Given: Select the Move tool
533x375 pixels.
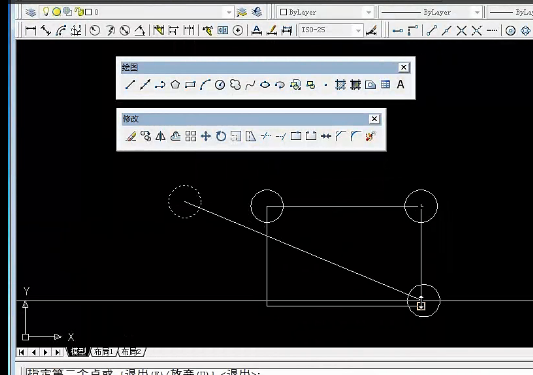Looking at the screenshot, I should click(x=206, y=136).
